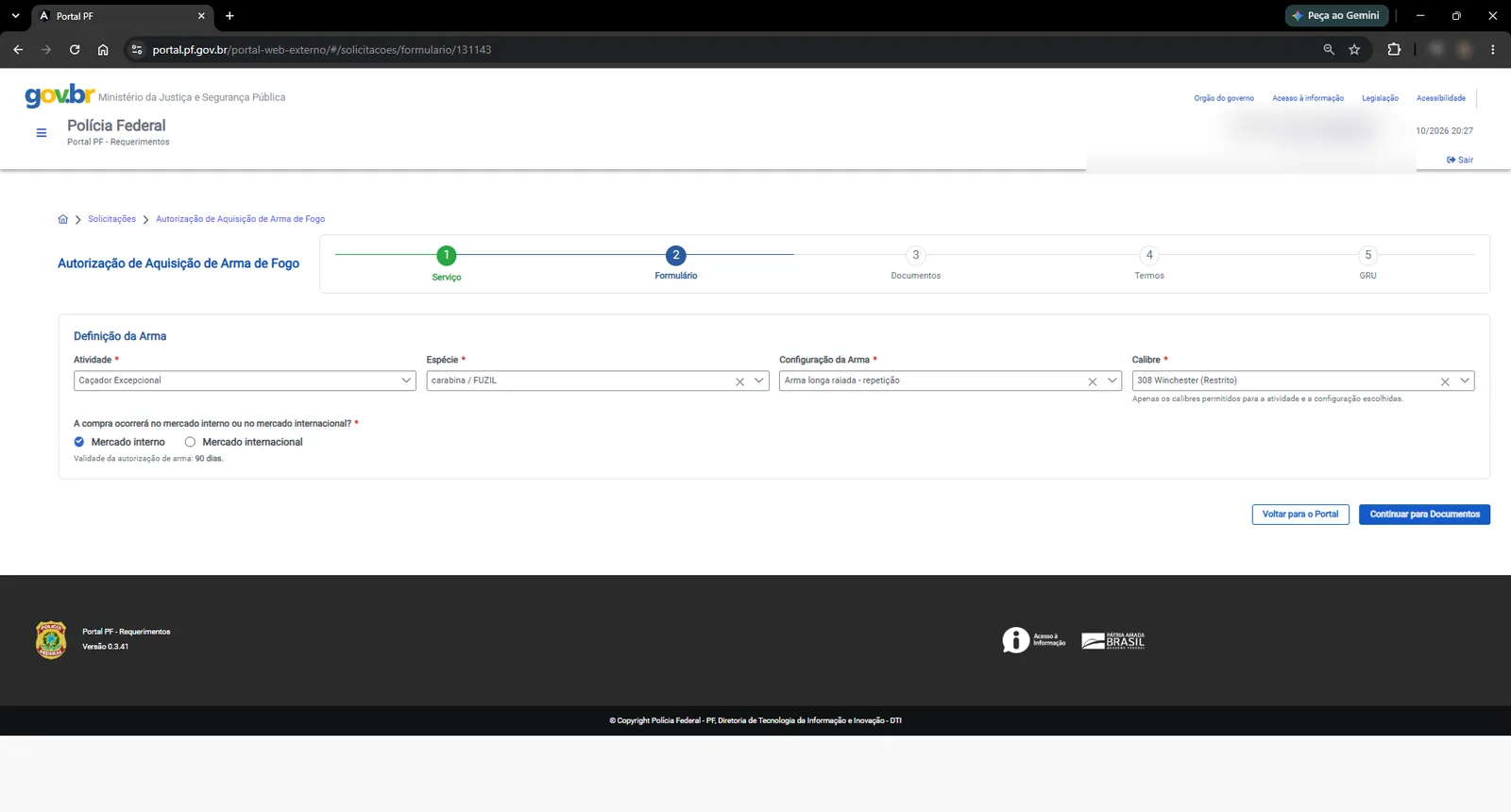Clear the Espécie field with X icon
This screenshot has width=1511, height=812.
coord(740,381)
